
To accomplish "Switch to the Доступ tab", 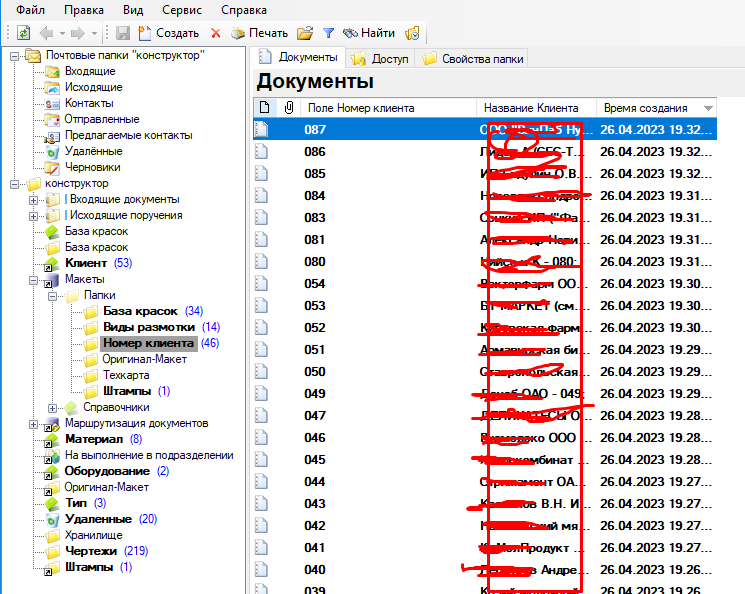I will tap(380, 59).
